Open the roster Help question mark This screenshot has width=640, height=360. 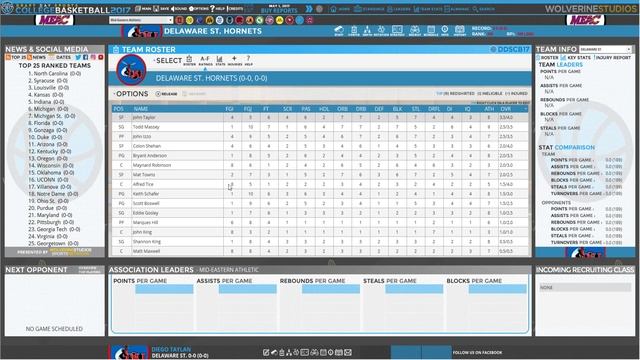point(248,60)
